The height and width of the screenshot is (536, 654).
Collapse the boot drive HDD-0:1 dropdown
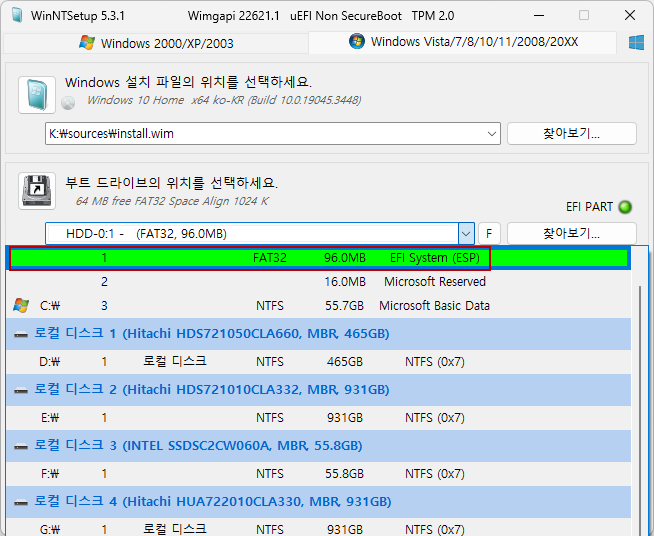point(466,234)
